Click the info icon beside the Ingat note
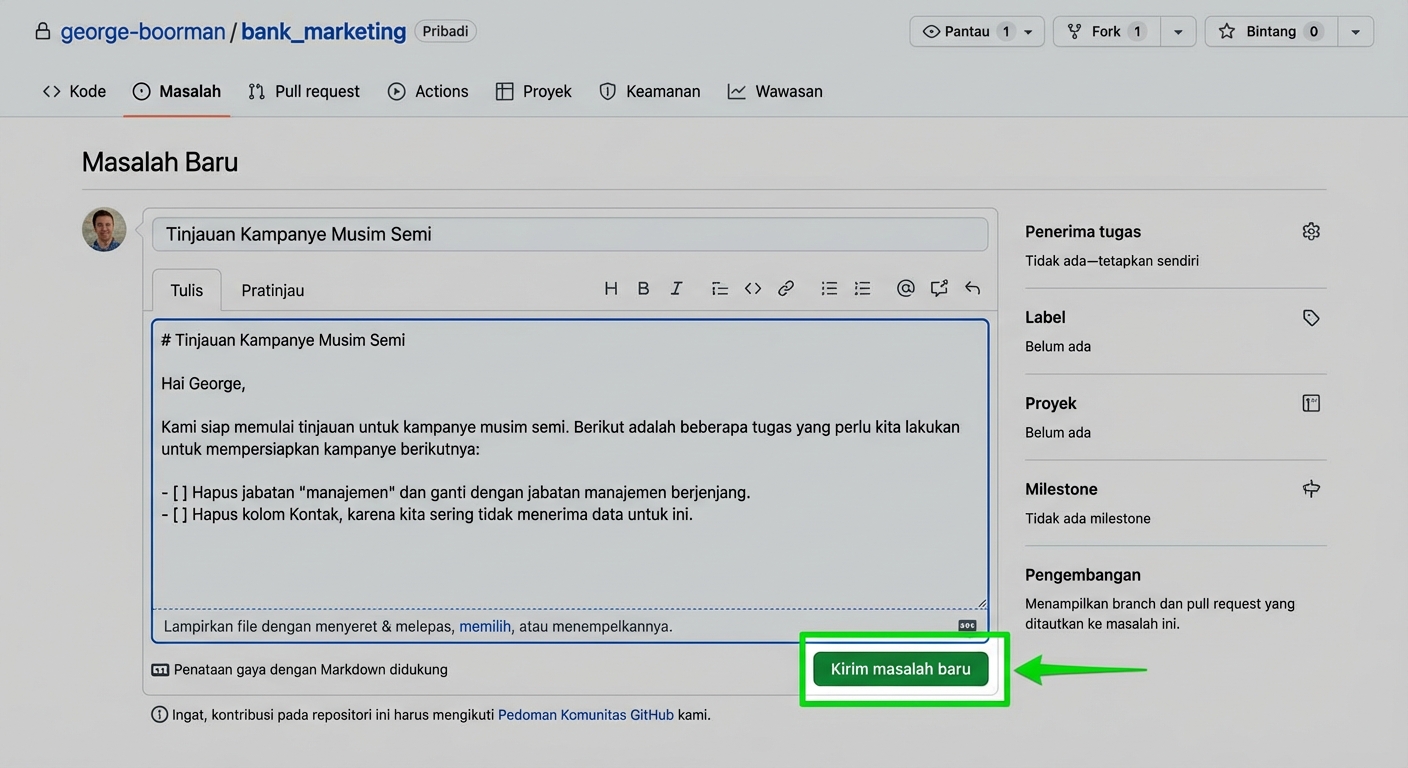The width and height of the screenshot is (1408, 768). pos(159,715)
